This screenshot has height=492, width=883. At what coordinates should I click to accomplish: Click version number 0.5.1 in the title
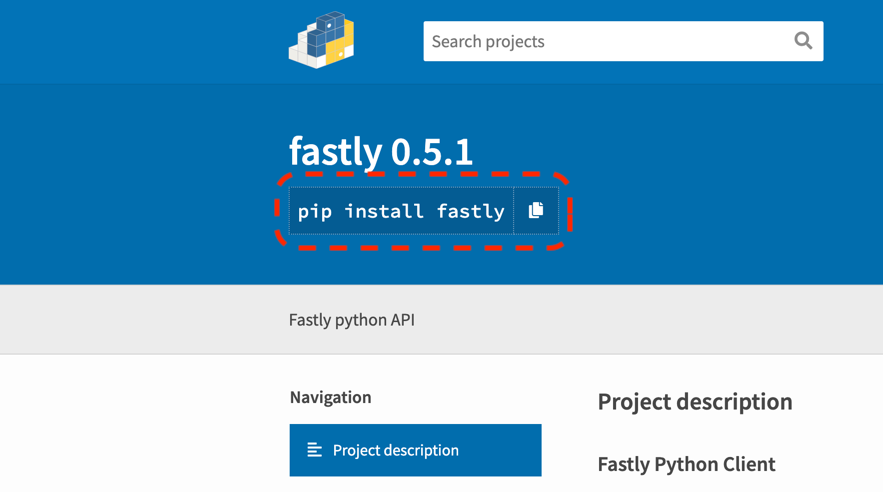(x=432, y=152)
